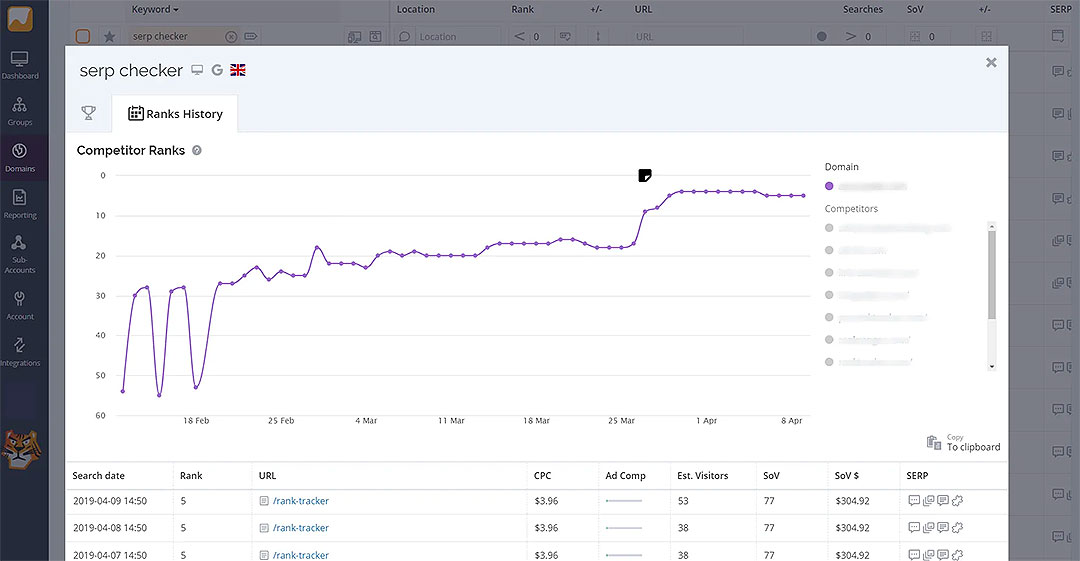Open Reporting from the left sidebar

(x=20, y=203)
